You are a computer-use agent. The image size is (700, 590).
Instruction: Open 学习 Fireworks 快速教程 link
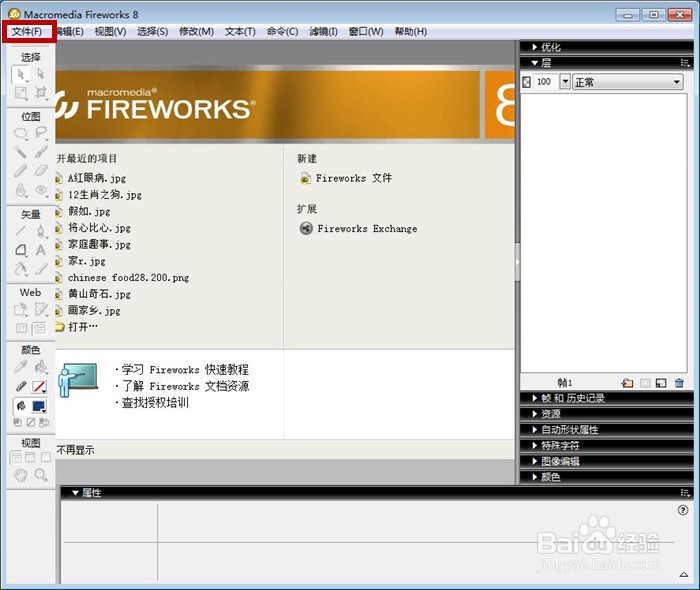click(185, 370)
